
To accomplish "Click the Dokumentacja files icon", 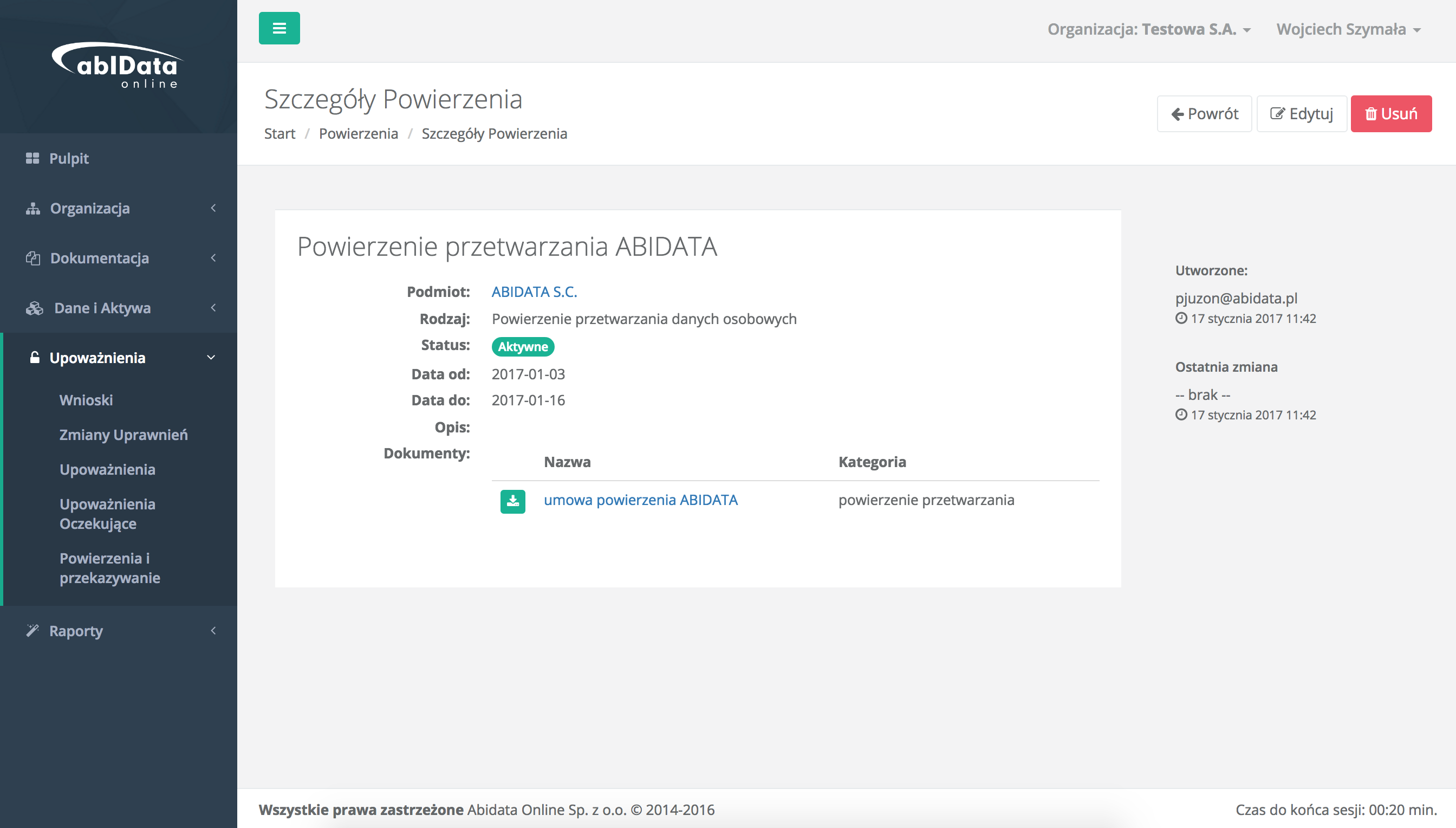I will pos(33,258).
